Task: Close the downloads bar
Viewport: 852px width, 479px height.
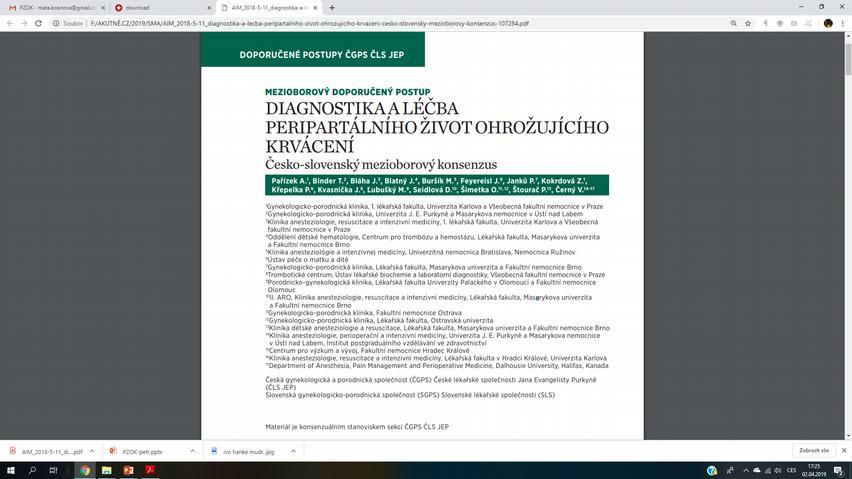Action: [844, 450]
